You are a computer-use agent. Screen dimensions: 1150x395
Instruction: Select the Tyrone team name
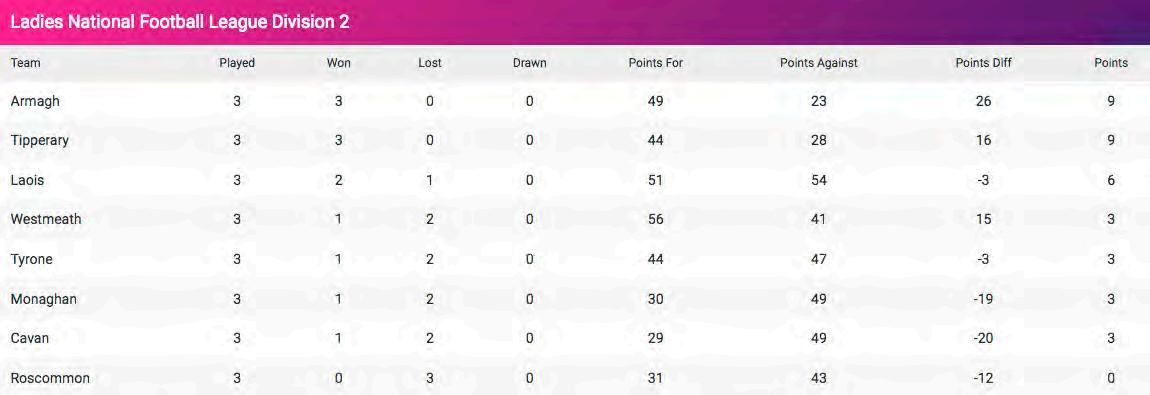[32, 259]
